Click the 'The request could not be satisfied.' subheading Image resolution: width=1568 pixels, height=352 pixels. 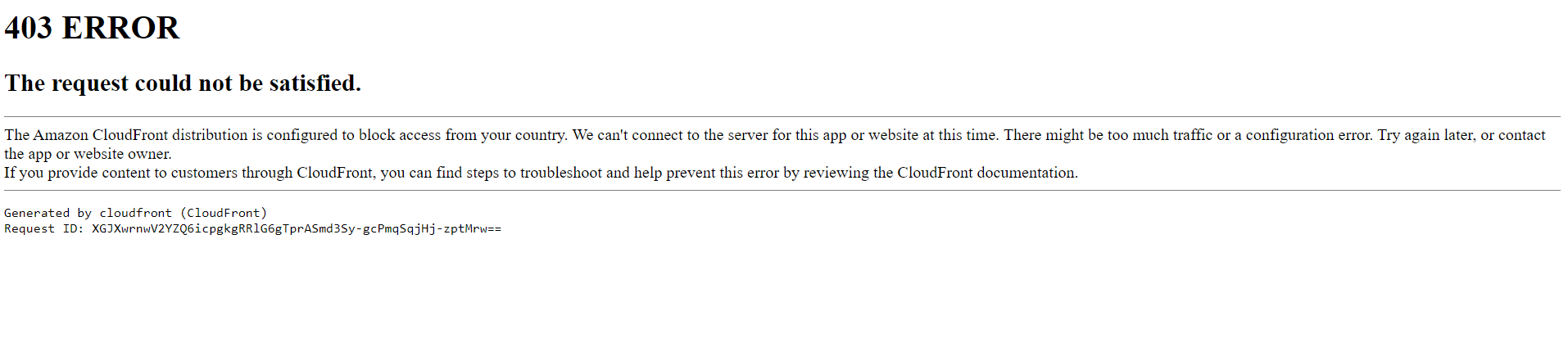(183, 83)
